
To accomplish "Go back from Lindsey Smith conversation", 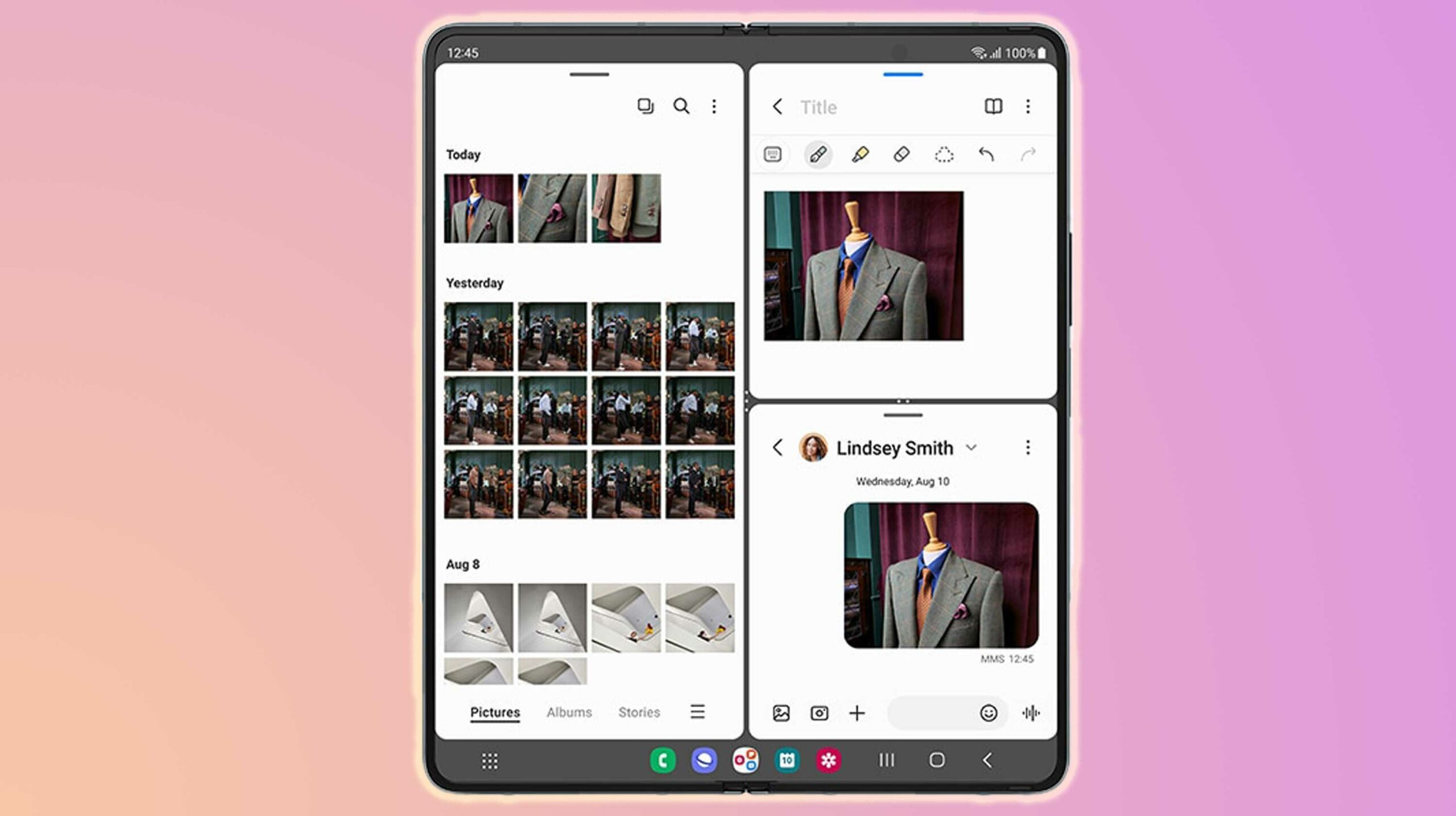I will (777, 448).
